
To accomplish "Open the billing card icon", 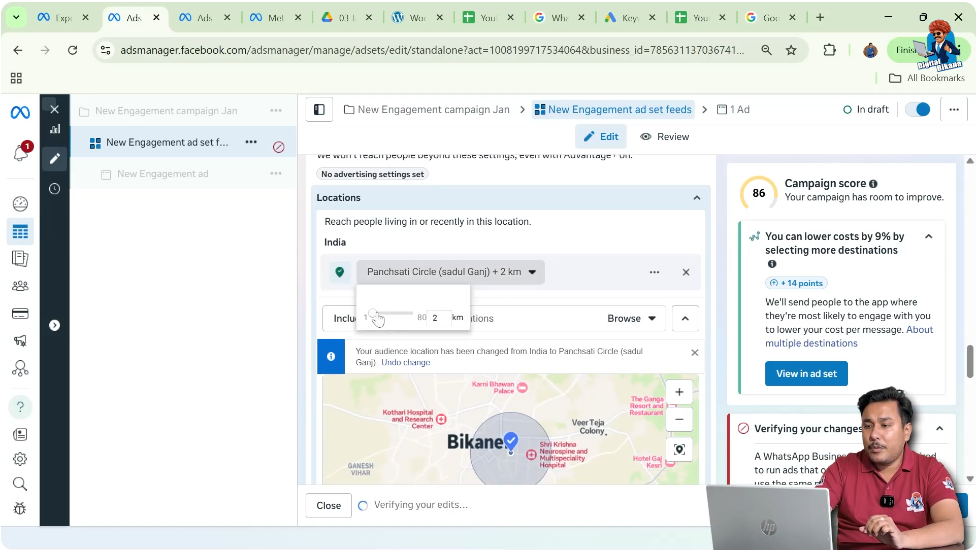I will click(20, 313).
